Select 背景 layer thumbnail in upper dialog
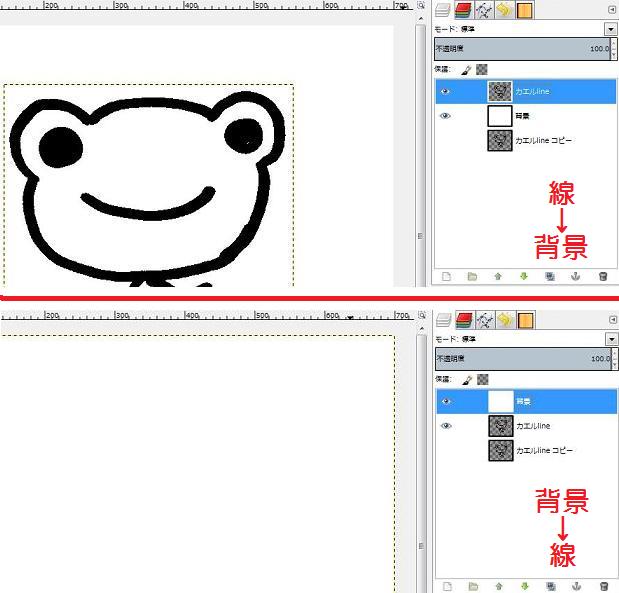619x593 pixels. tap(500, 116)
